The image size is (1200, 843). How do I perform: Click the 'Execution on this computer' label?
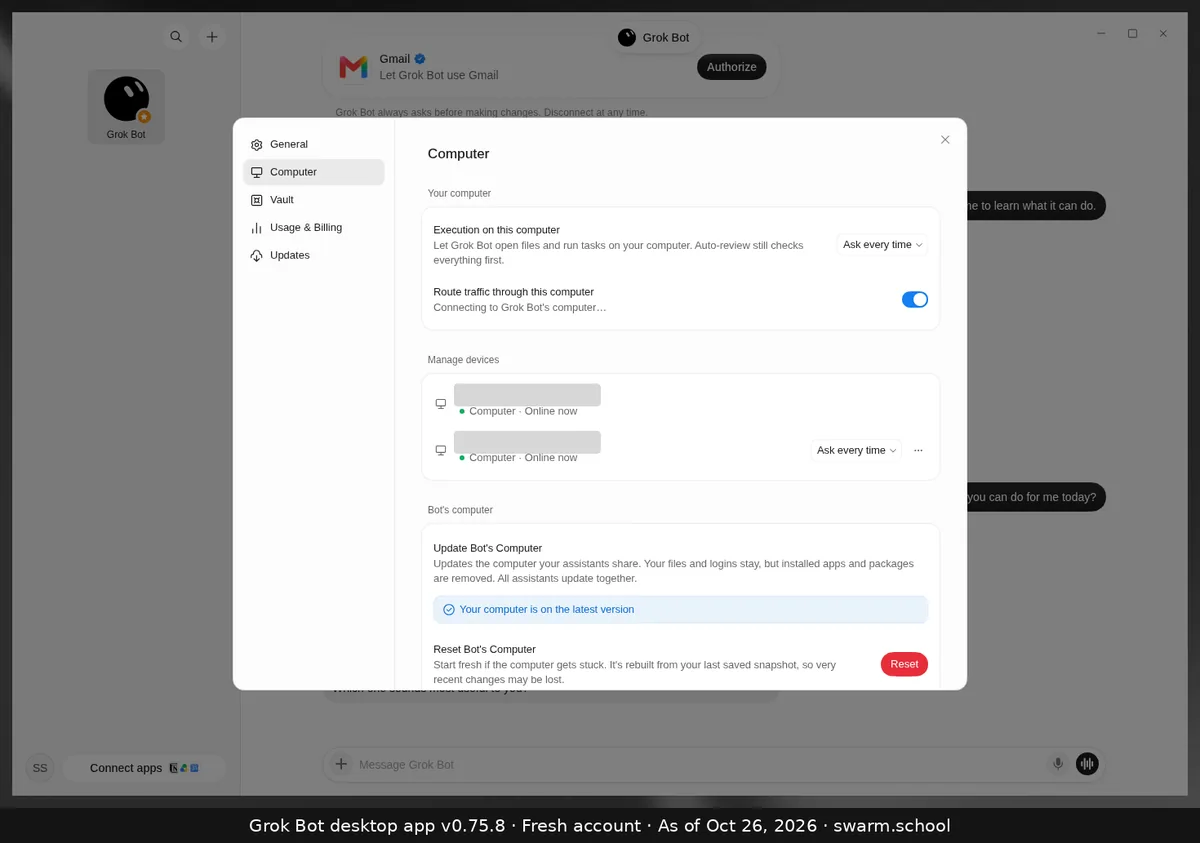click(496, 230)
